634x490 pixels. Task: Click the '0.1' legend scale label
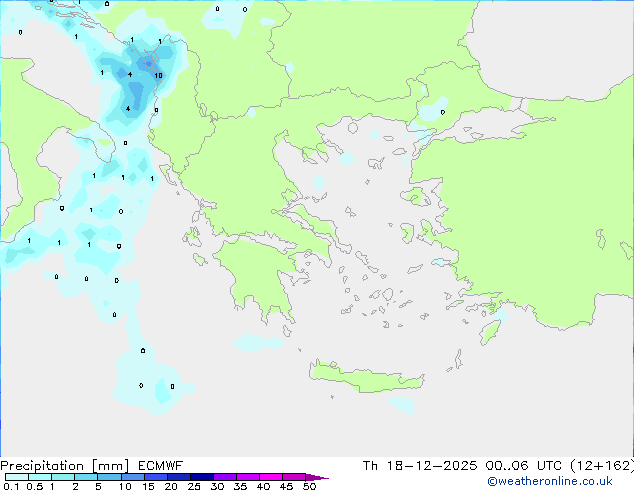[x=11, y=486]
